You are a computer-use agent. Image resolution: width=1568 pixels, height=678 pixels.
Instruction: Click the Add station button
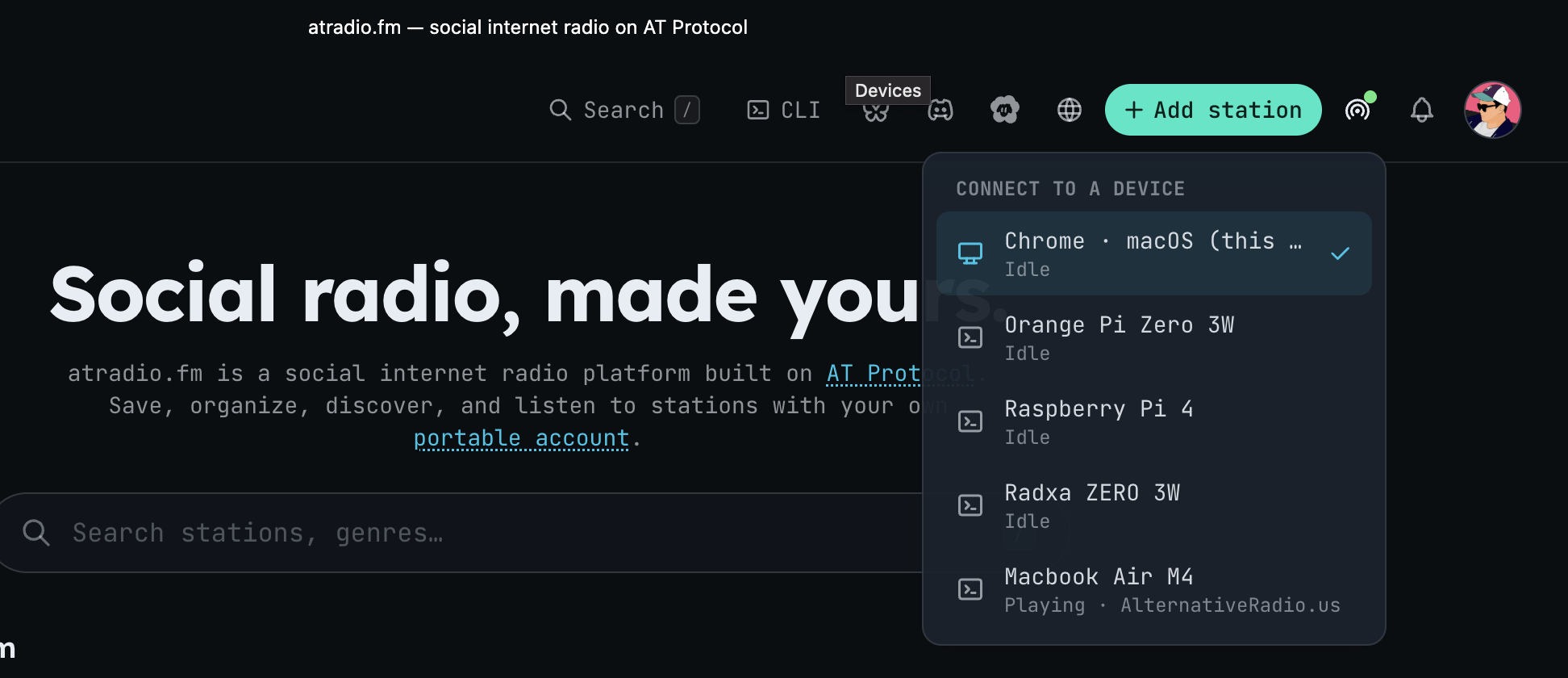pyautogui.click(x=1213, y=110)
